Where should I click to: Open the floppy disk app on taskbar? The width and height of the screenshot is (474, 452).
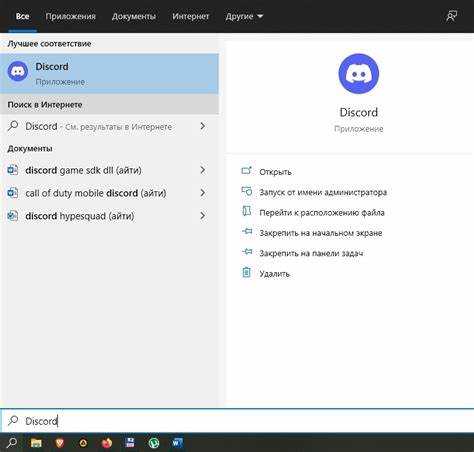tap(130, 443)
